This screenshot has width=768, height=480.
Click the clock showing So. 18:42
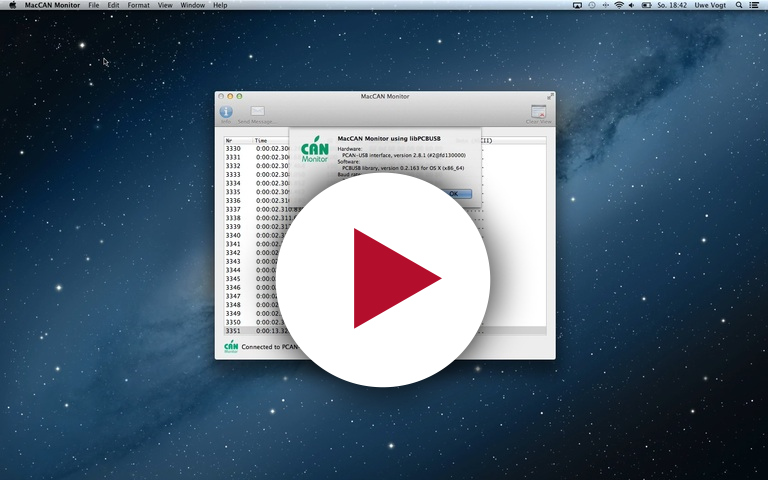672,5
